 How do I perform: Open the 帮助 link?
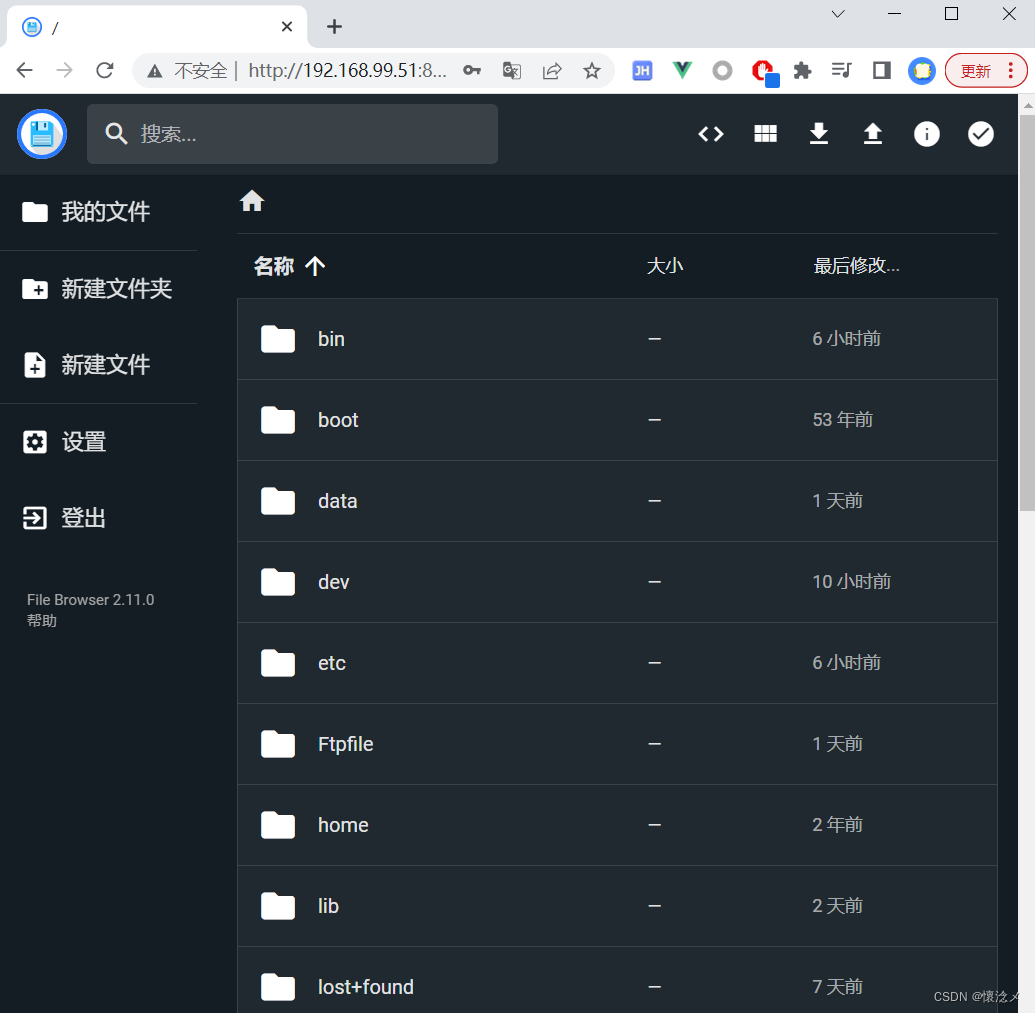point(41,619)
